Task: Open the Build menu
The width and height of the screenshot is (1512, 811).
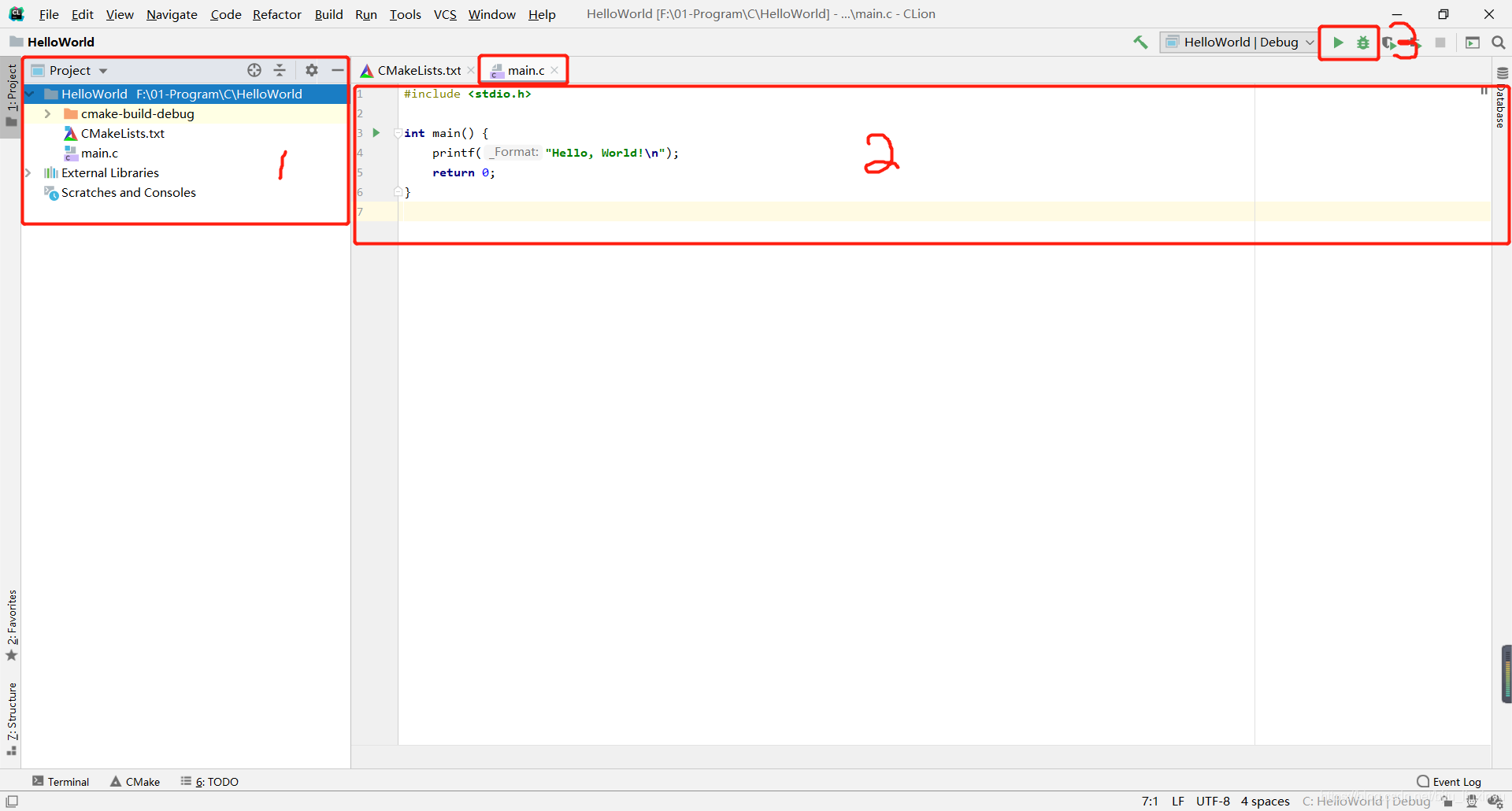Action: point(328,14)
